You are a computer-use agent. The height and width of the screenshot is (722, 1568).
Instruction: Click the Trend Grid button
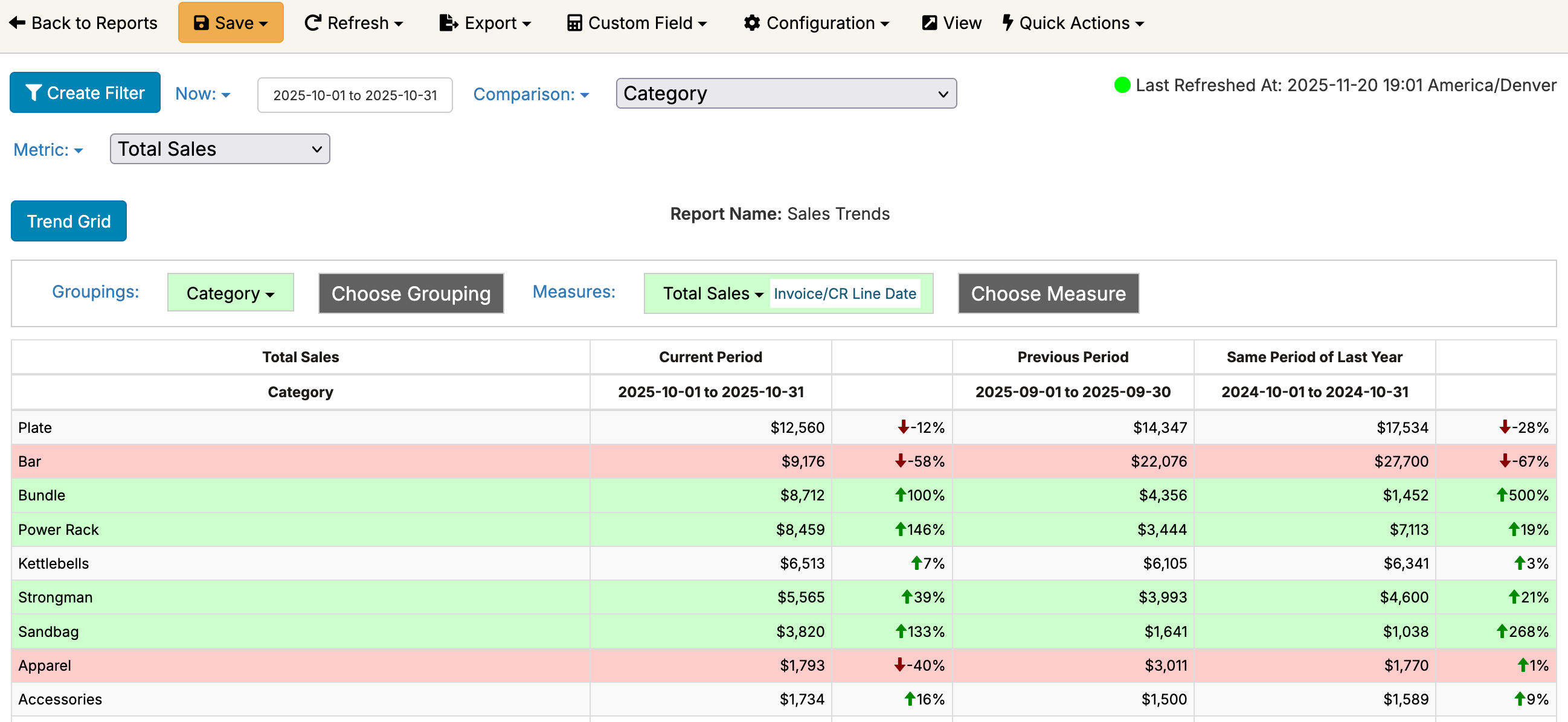click(69, 222)
